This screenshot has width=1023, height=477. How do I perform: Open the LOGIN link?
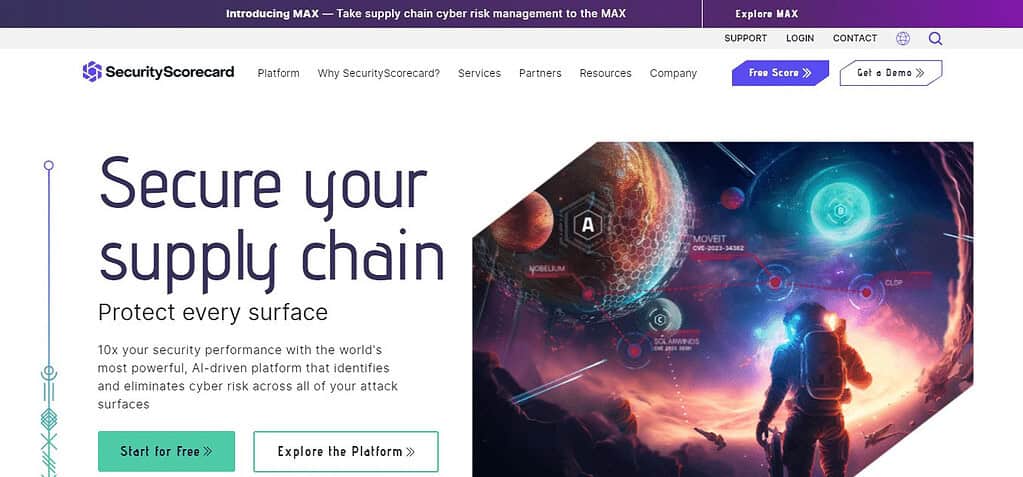pyautogui.click(x=800, y=38)
